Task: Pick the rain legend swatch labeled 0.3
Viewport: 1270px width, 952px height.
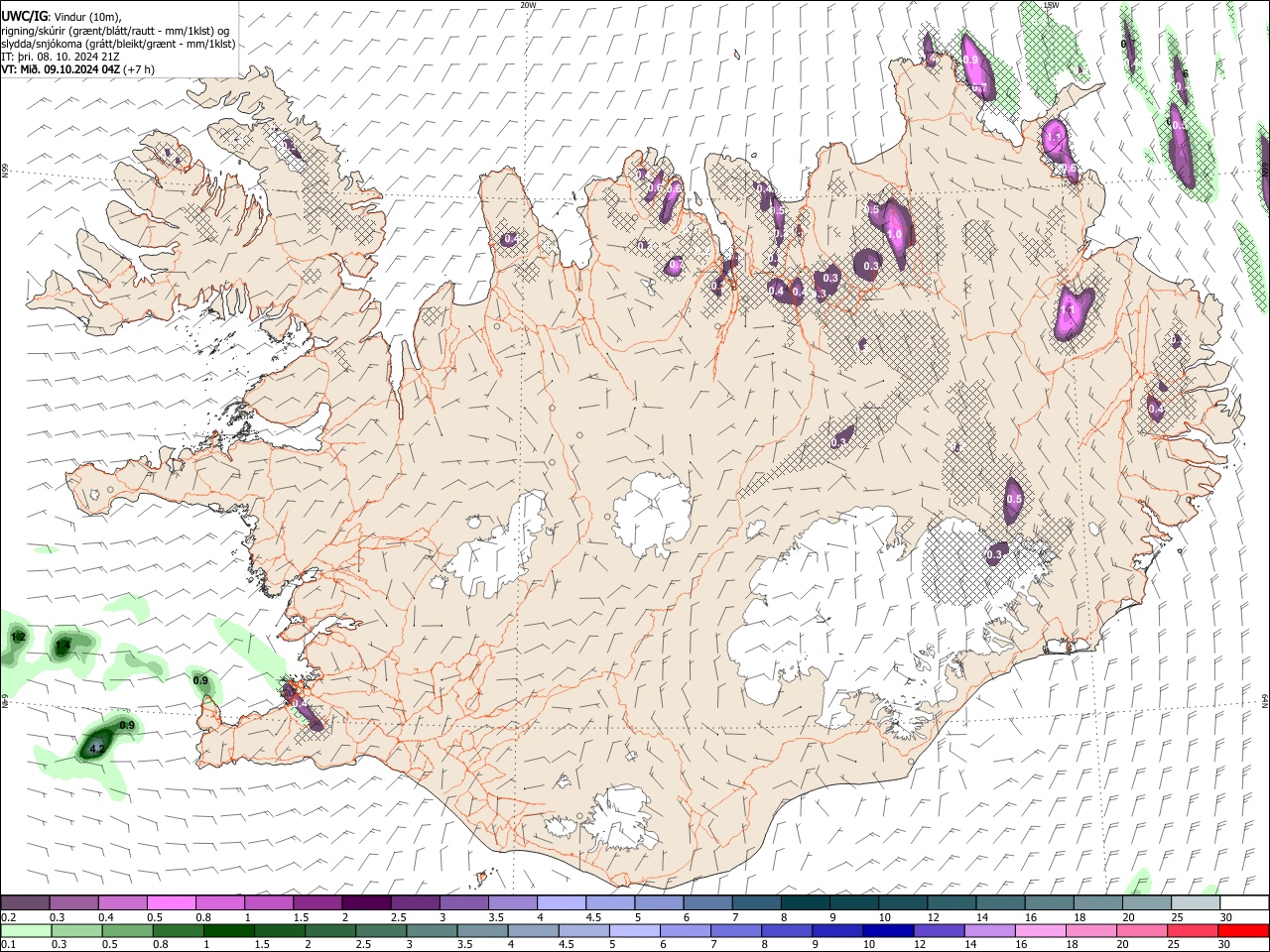Action: (77, 931)
